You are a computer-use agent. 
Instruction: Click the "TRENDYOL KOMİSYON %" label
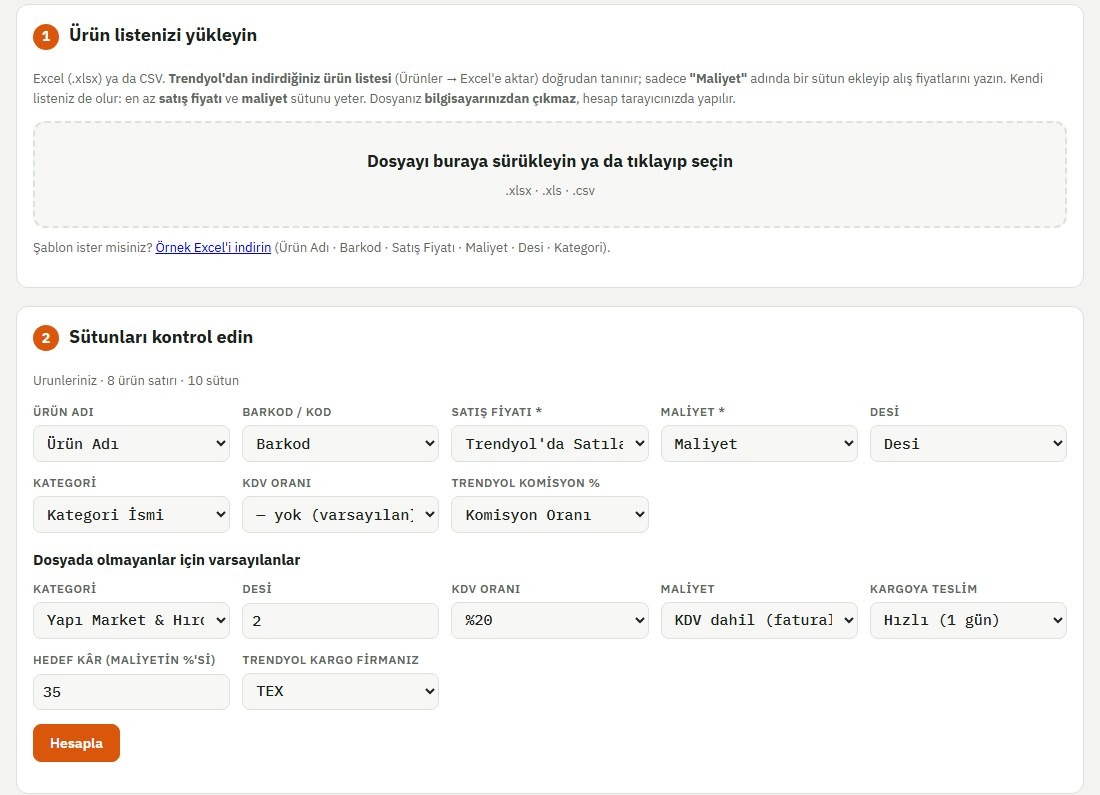525,483
